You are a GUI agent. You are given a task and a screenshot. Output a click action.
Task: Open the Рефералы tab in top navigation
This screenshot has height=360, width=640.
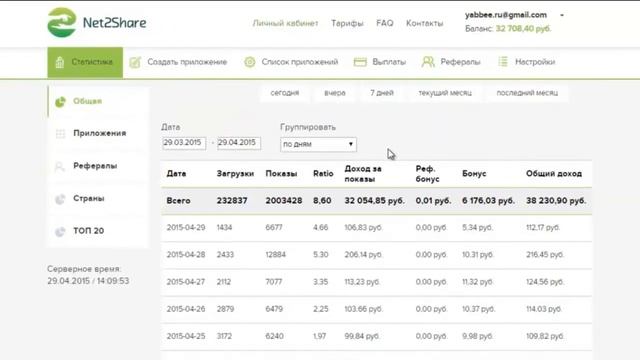451,62
